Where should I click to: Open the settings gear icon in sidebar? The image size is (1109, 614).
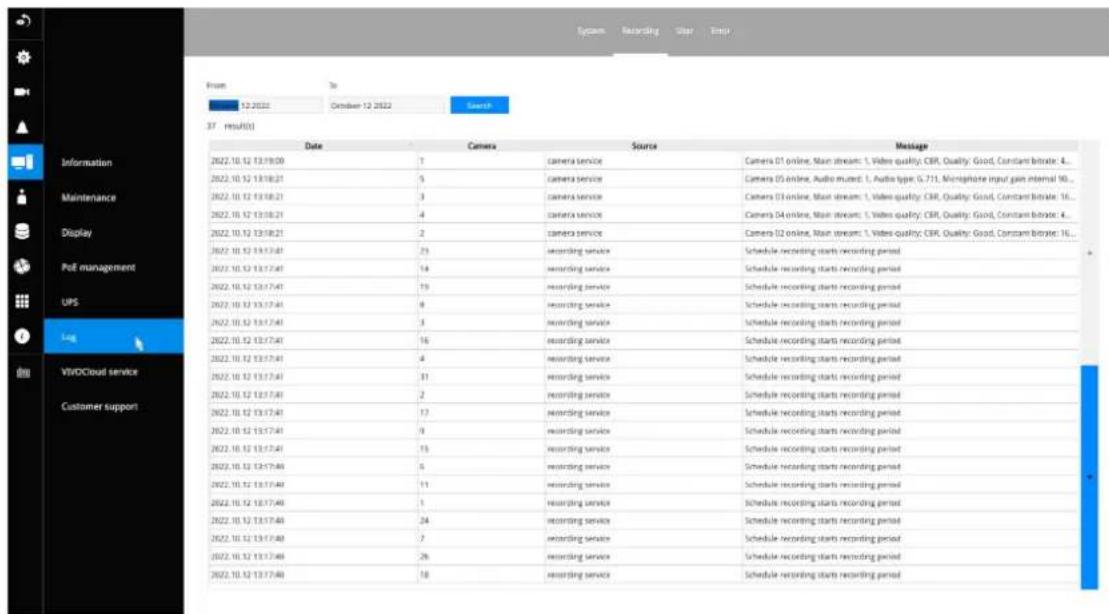23,57
